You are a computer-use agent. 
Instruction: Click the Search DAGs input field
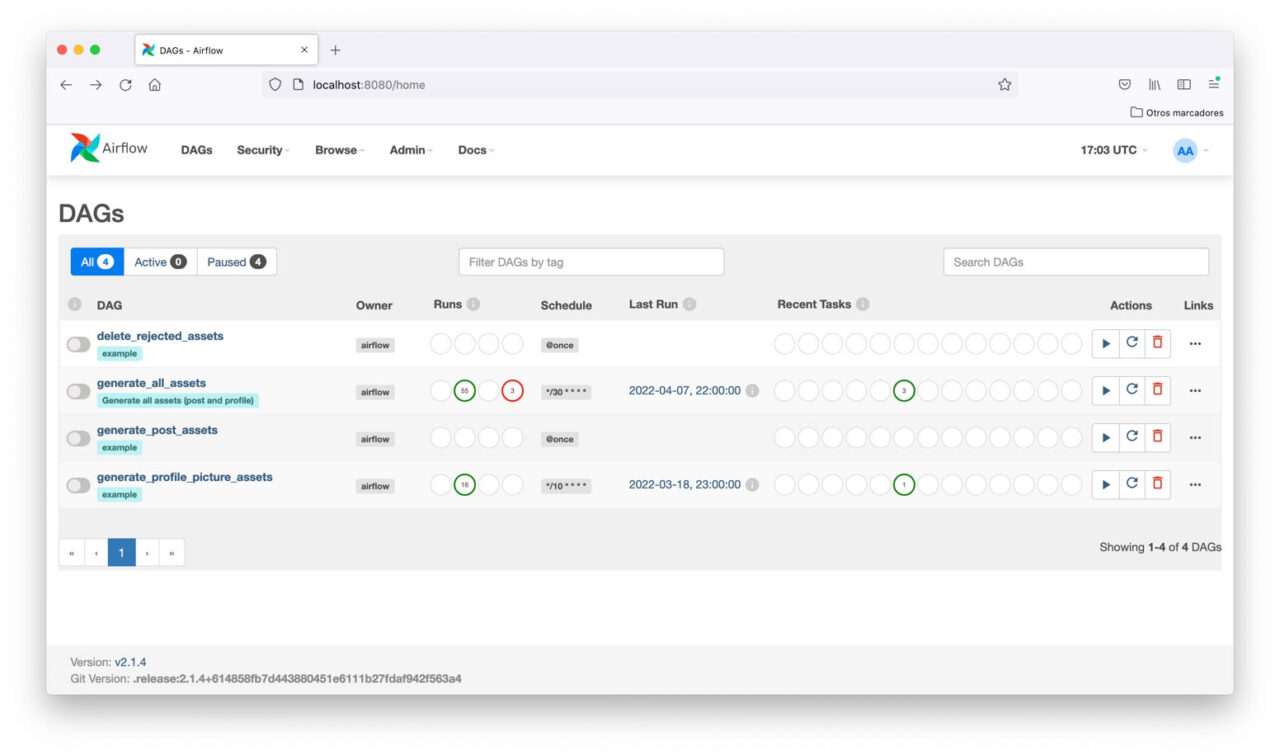[1075, 261]
